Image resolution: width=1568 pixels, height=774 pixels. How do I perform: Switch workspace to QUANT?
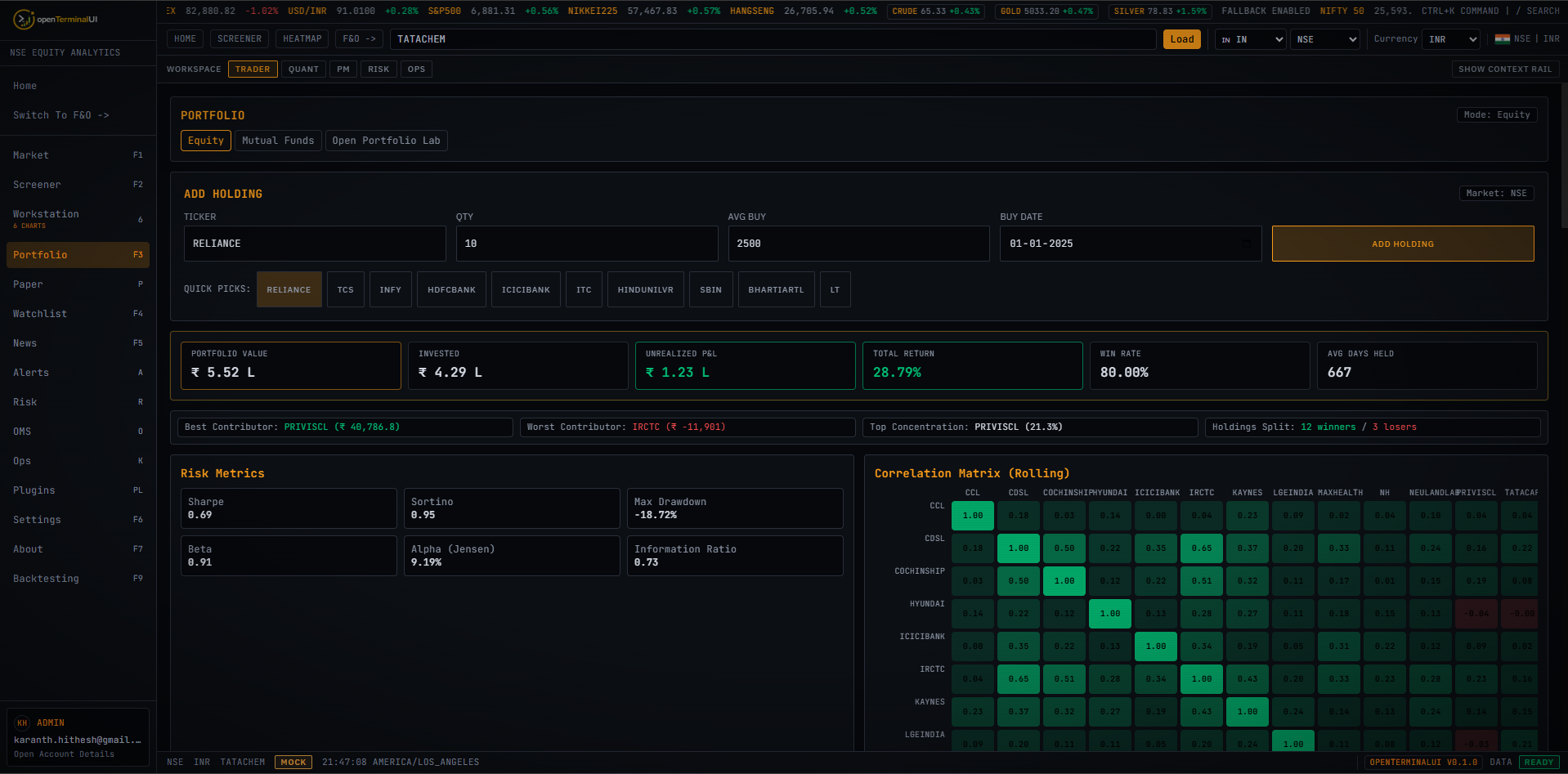click(303, 69)
